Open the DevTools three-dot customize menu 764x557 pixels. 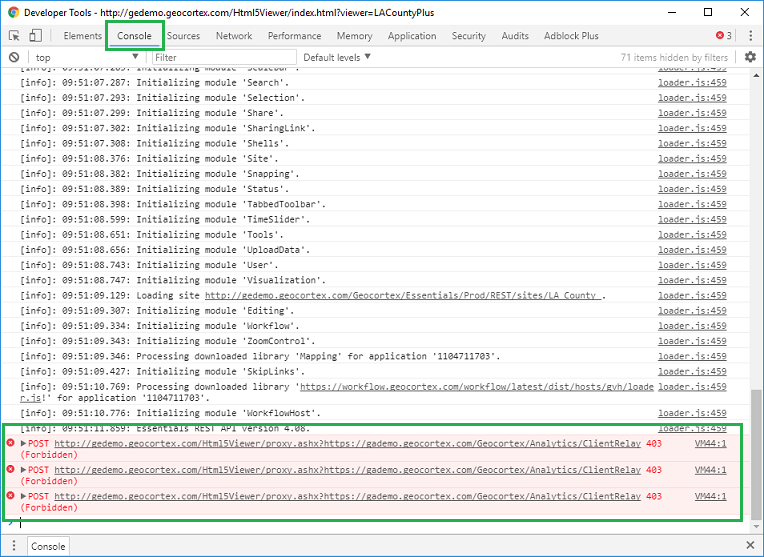pos(750,36)
